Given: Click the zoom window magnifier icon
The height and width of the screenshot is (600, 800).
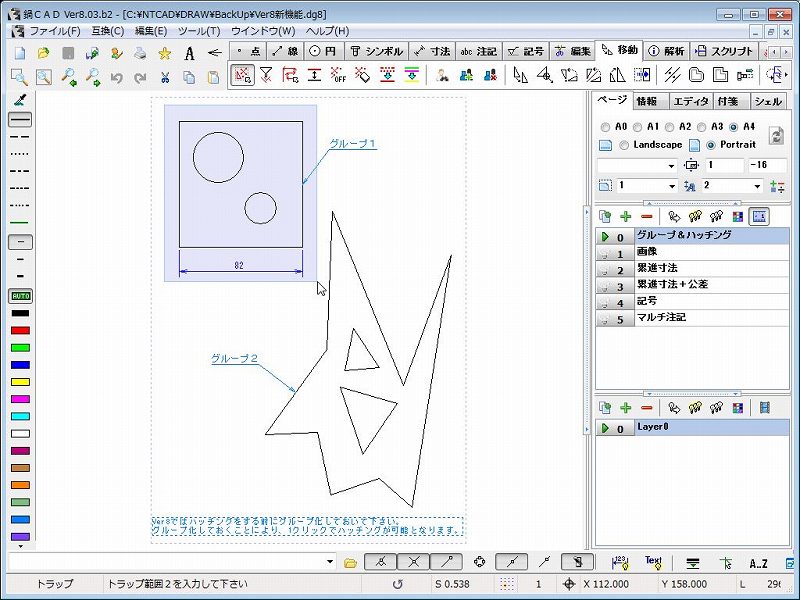Looking at the screenshot, I should 19,77.
